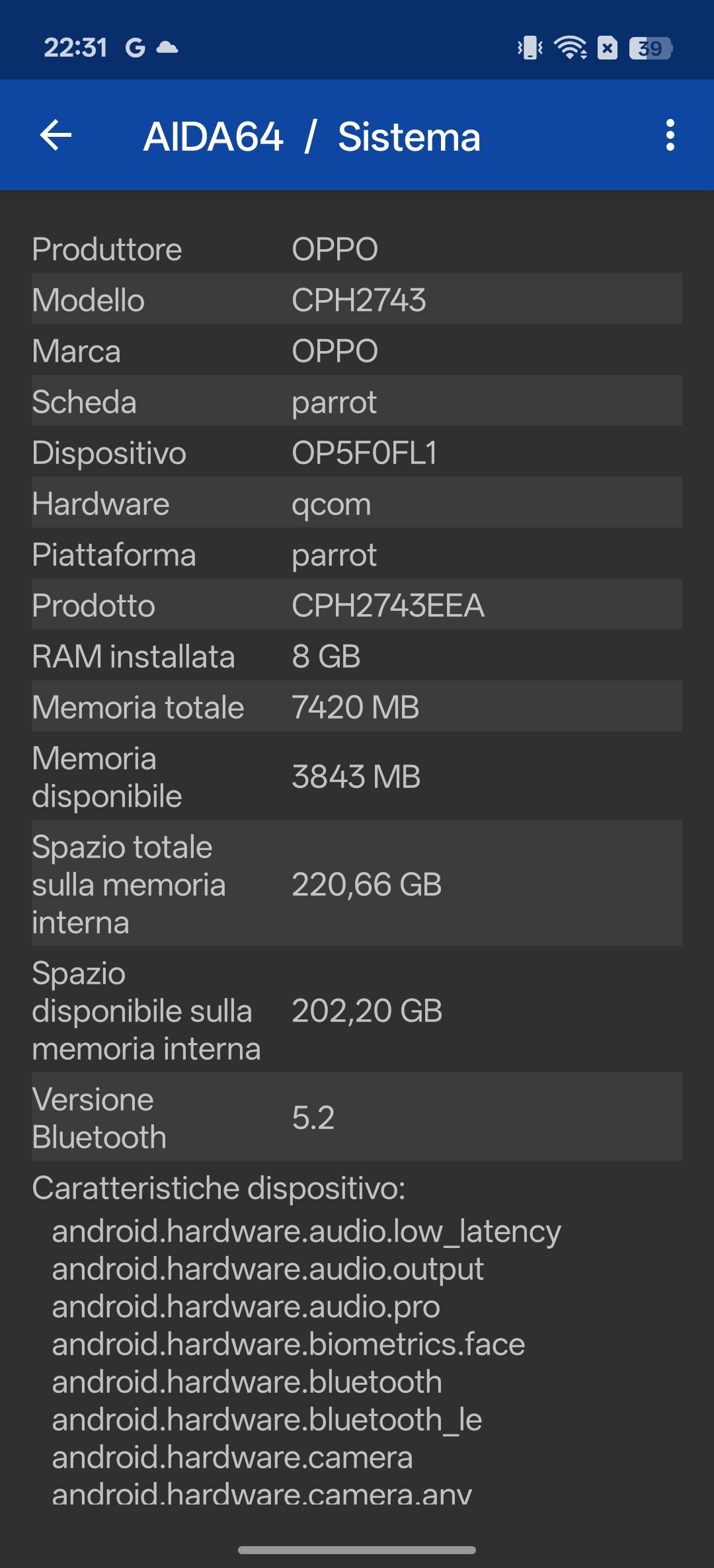The width and height of the screenshot is (714, 1568).
Task: Tap the Versione Bluetooth 5.2 row
Action: [x=357, y=1118]
